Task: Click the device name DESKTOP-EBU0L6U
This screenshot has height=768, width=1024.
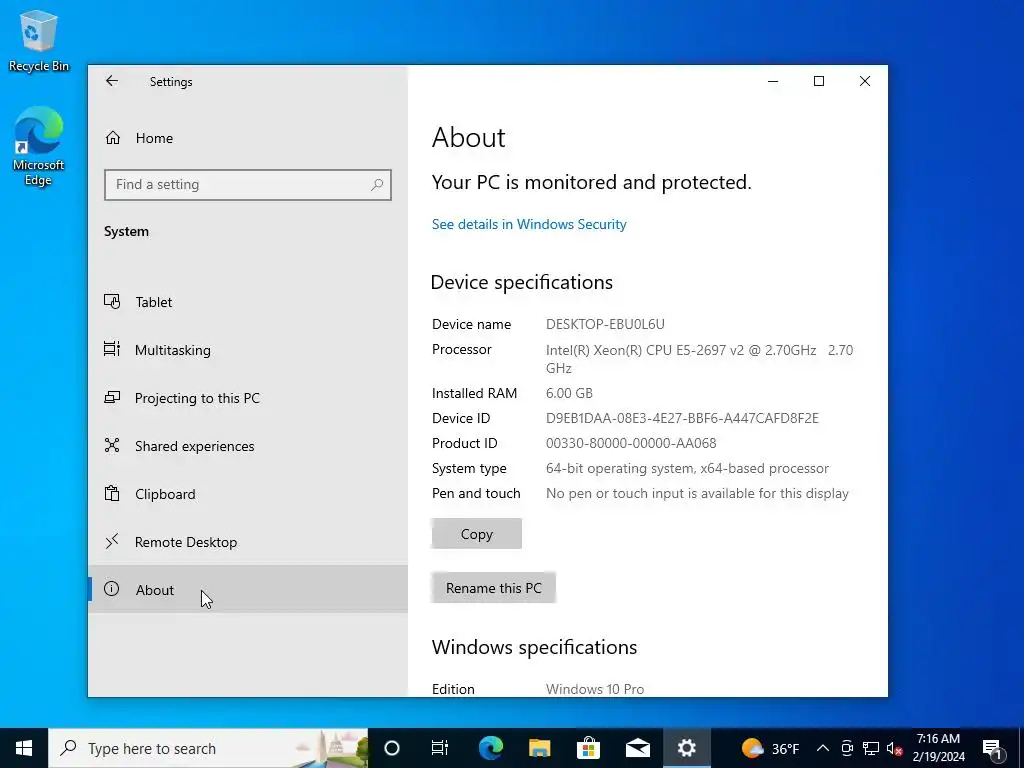Action: click(x=605, y=324)
